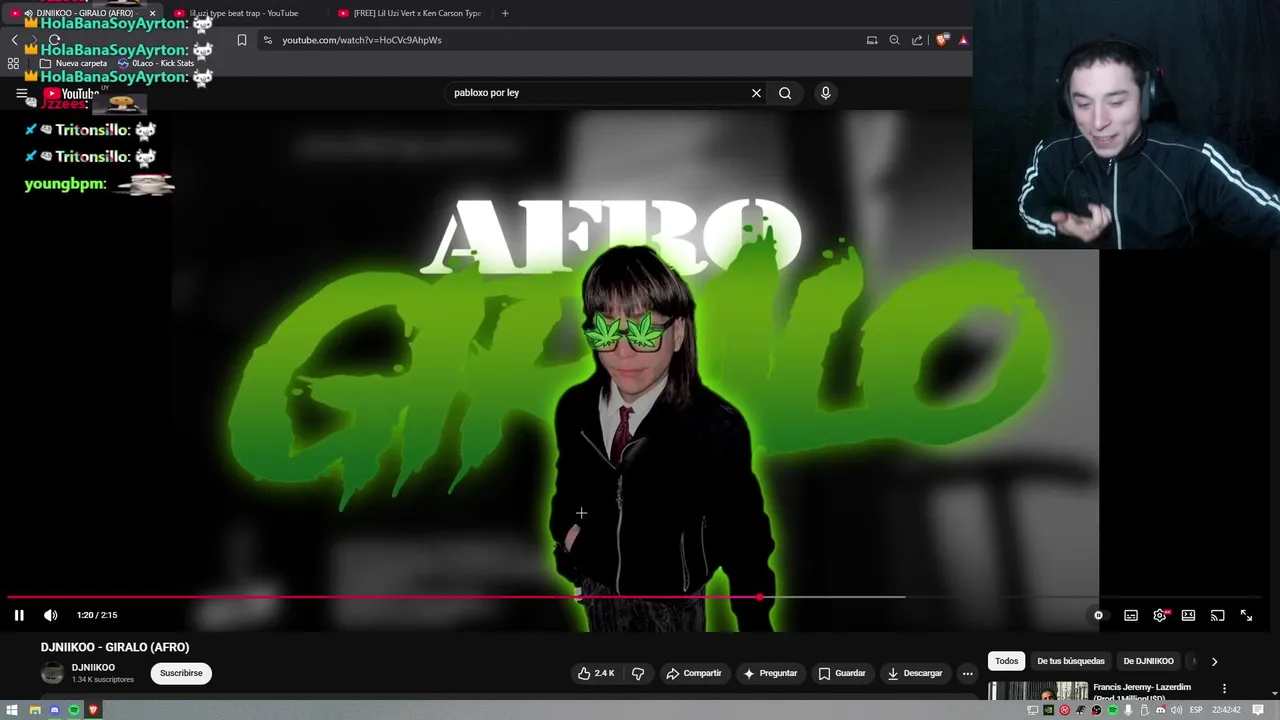Select the De tus búsquedas chip
This screenshot has width=1280, height=720.
coord(1071,661)
